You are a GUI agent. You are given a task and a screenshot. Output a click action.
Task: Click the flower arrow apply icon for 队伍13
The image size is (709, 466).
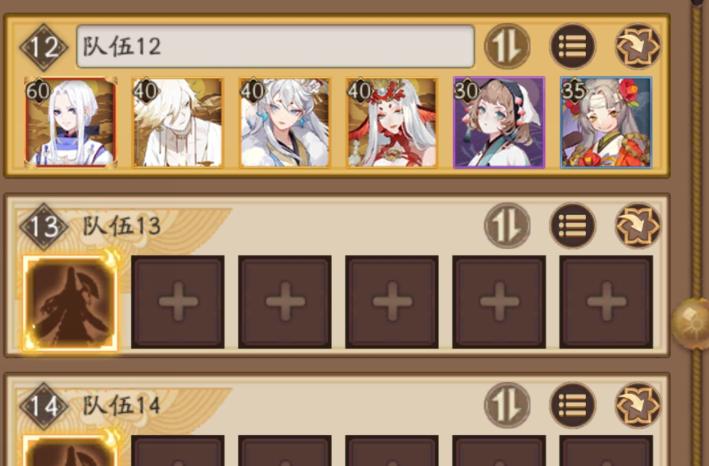click(638, 225)
